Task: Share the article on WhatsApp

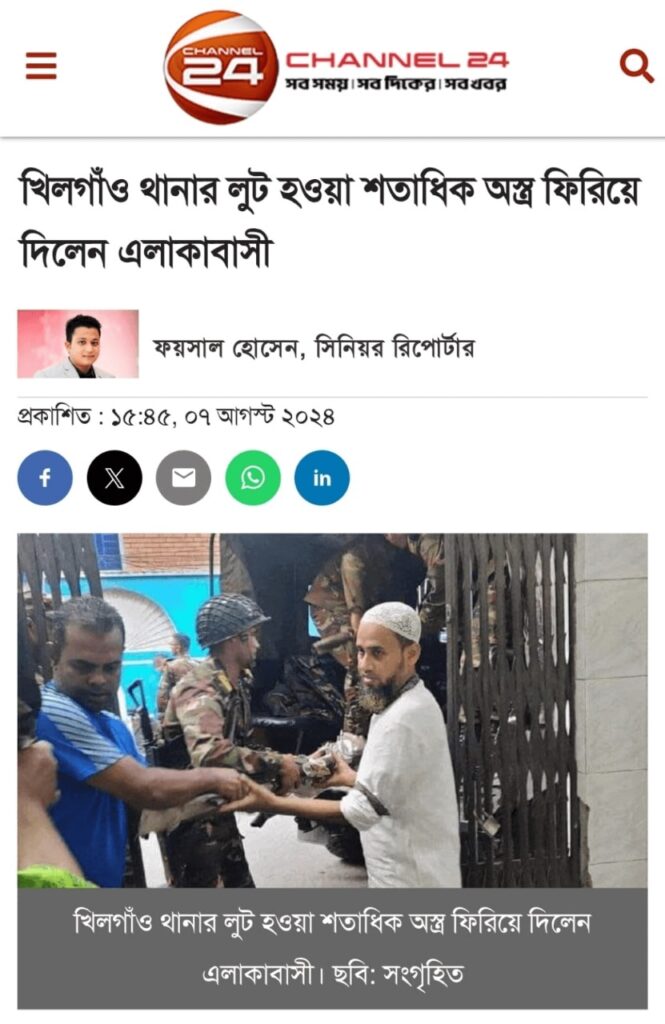Action: tap(253, 478)
